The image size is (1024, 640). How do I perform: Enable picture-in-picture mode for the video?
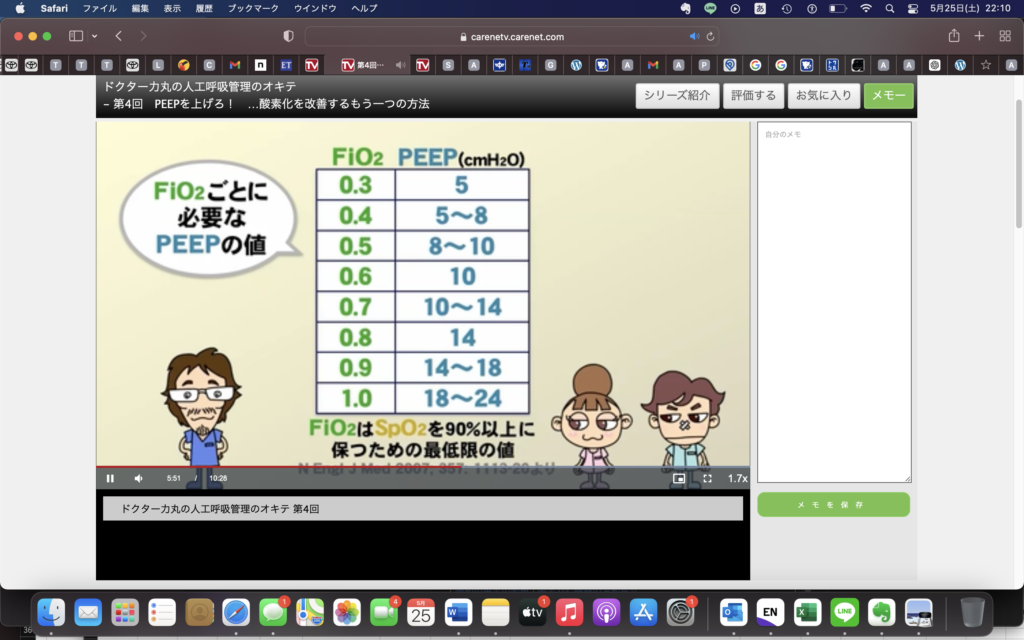pos(679,478)
